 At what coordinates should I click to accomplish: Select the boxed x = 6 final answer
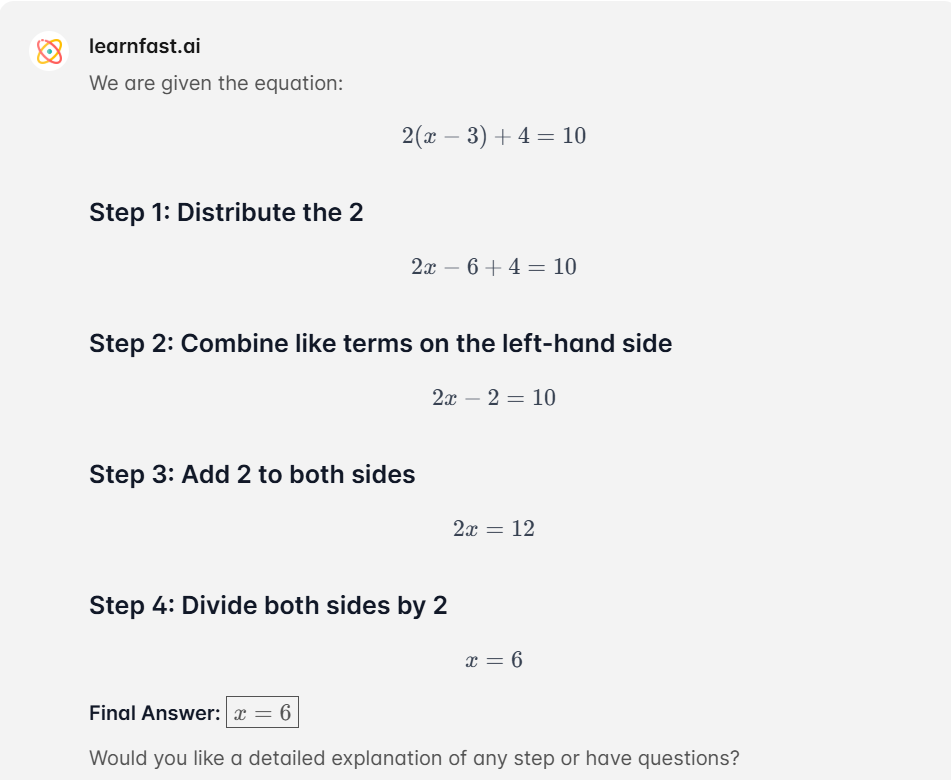point(262,712)
